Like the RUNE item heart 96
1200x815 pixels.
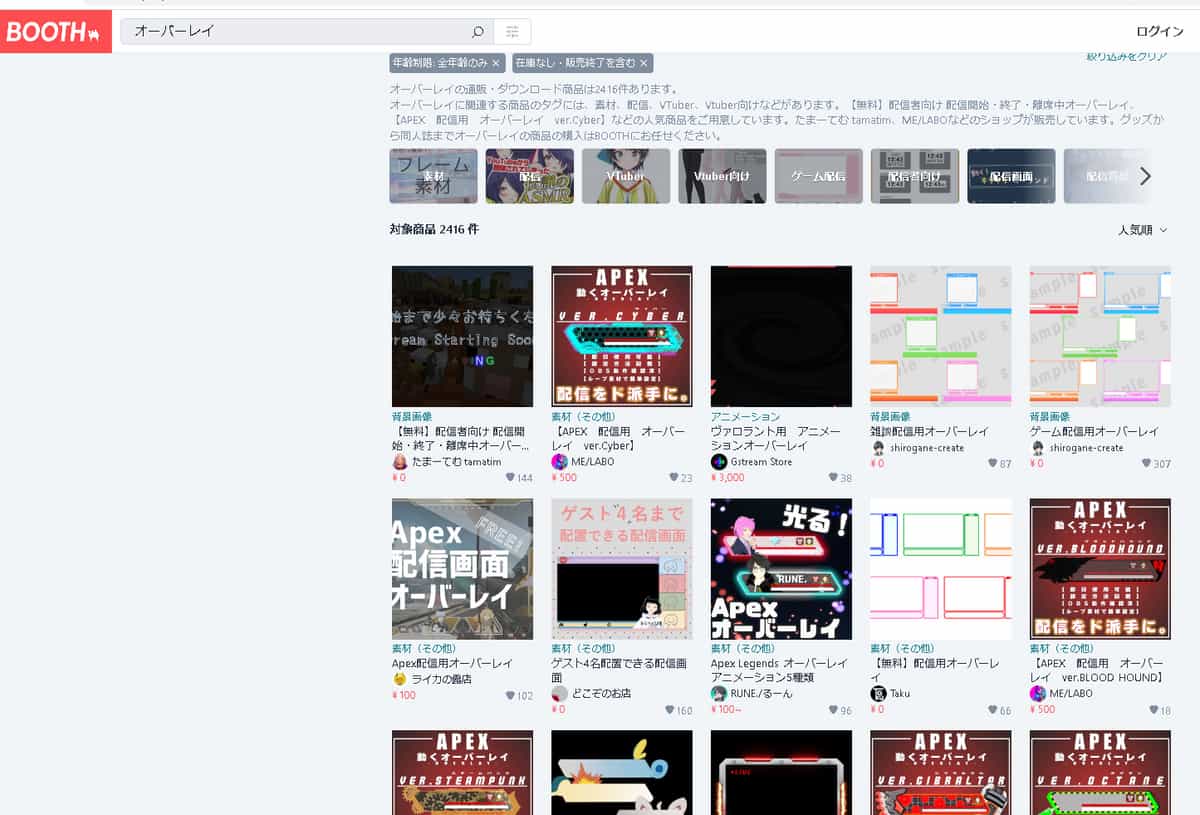pyautogui.click(x=833, y=711)
